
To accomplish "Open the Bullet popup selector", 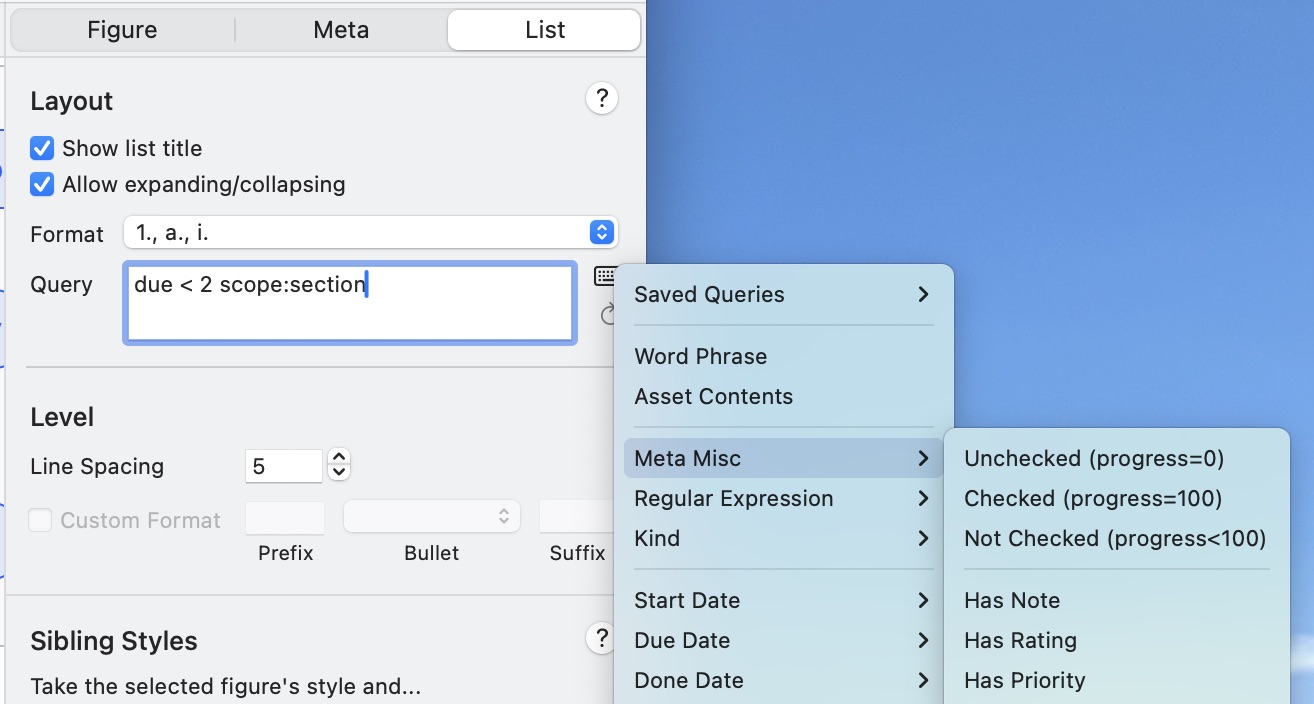I will pos(431,517).
